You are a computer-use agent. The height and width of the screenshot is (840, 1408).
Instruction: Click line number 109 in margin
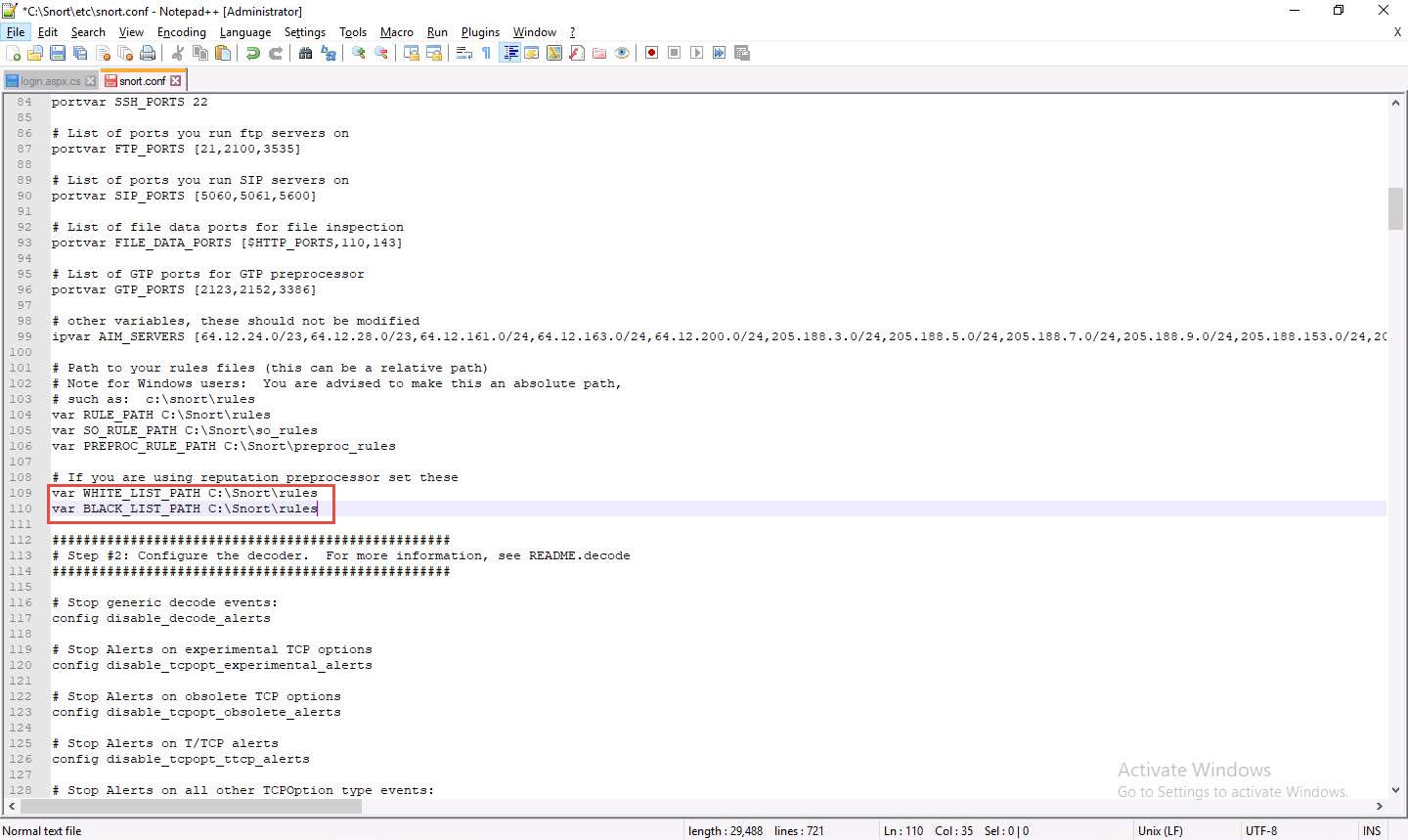point(21,493)
